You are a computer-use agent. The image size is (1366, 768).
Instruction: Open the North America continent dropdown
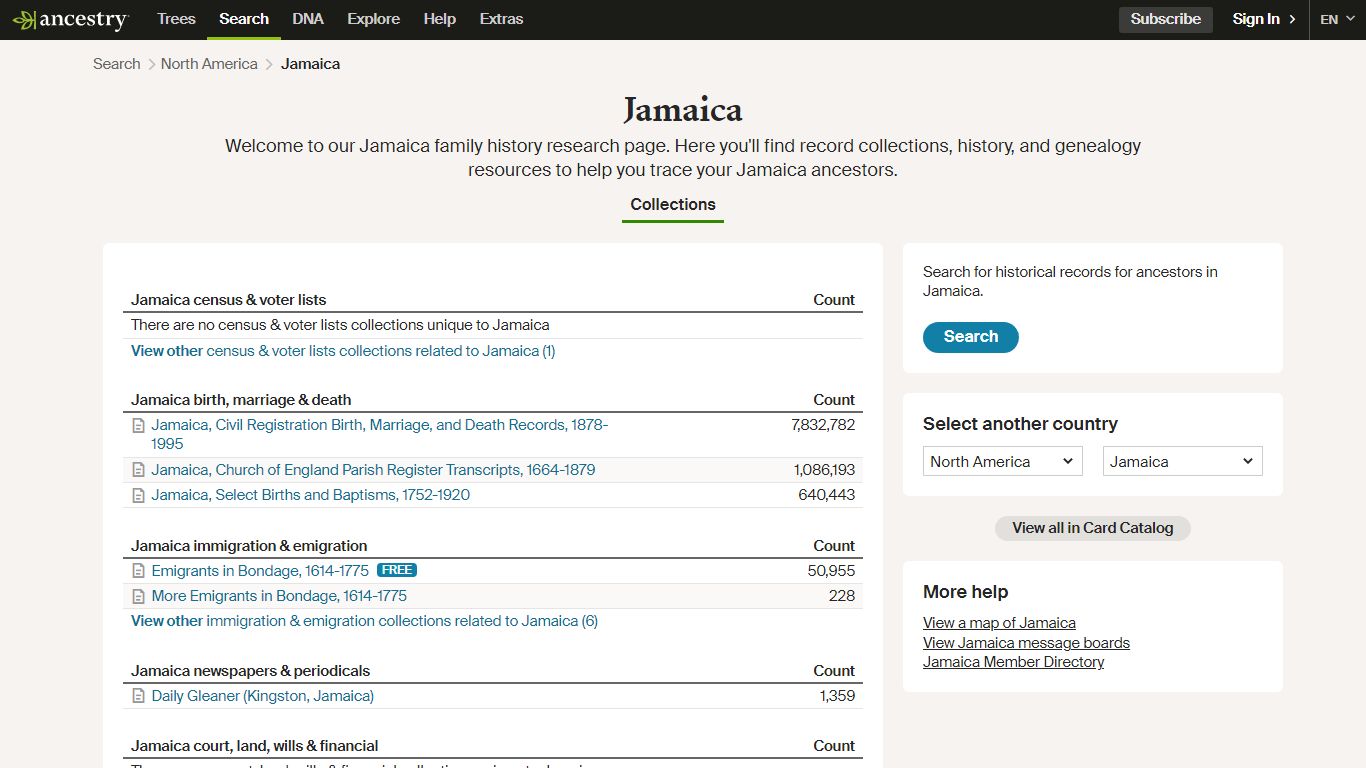pos(1003,461)
